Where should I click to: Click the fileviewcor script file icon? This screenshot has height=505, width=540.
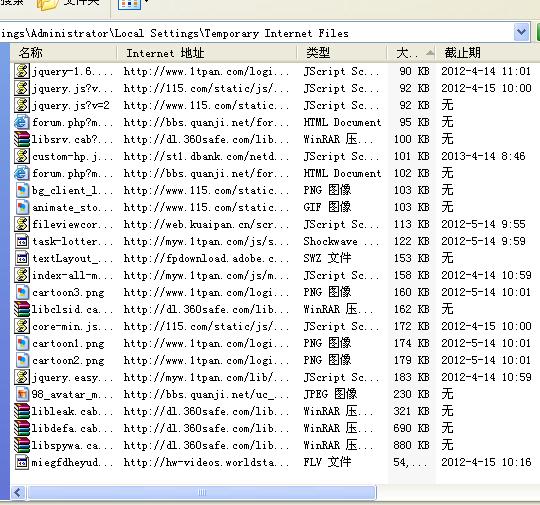[x=22, y=224]
